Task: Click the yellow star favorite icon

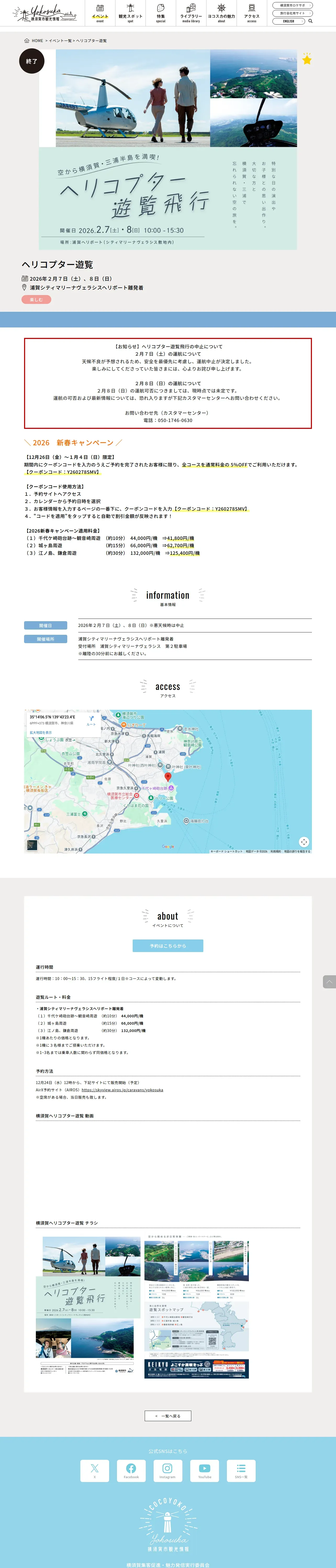Action: point(307,60)
